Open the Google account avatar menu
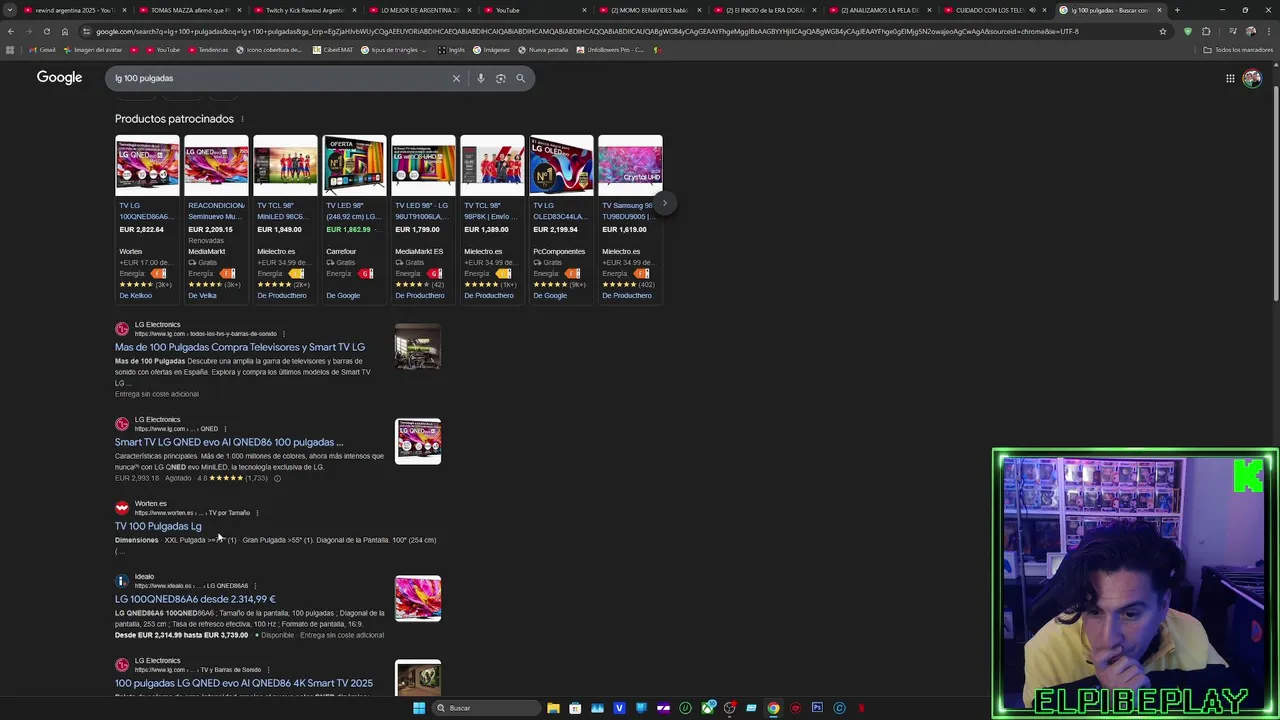This screenshot has width=1280, height=720. click(x=1252, y=78)
